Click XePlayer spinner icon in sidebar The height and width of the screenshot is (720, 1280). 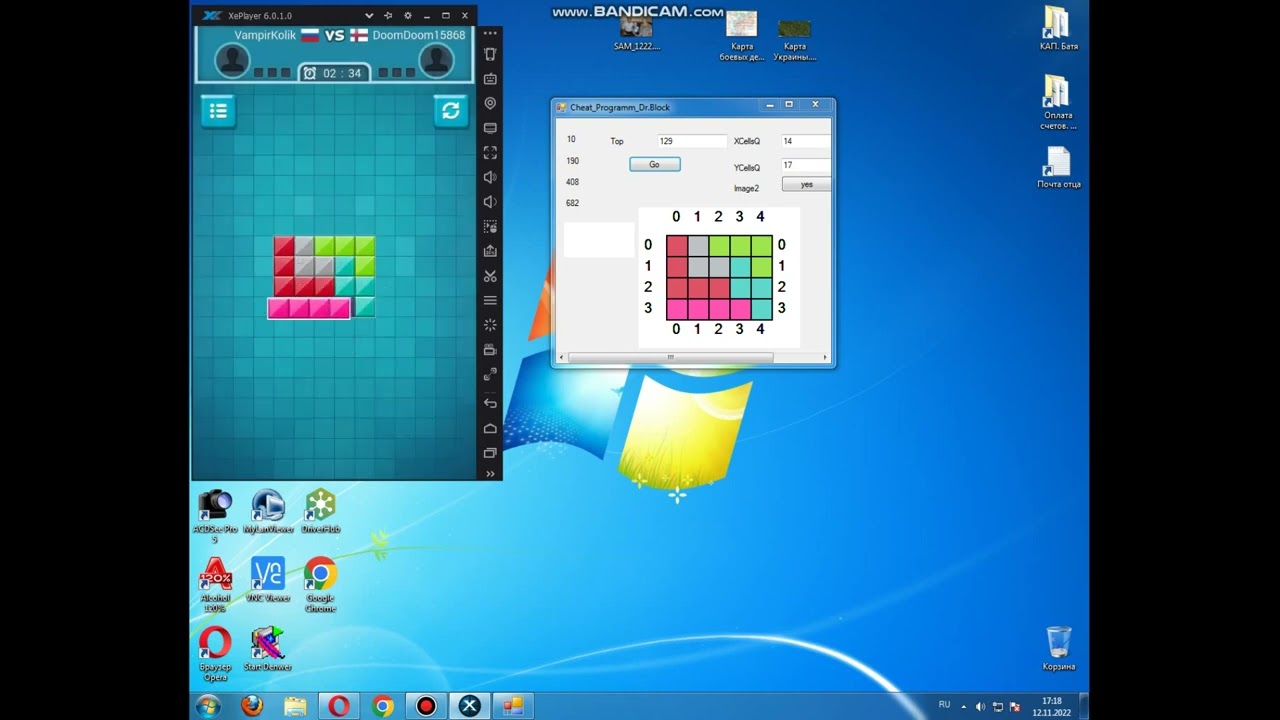pyautogui.click(x=490, y=325)
